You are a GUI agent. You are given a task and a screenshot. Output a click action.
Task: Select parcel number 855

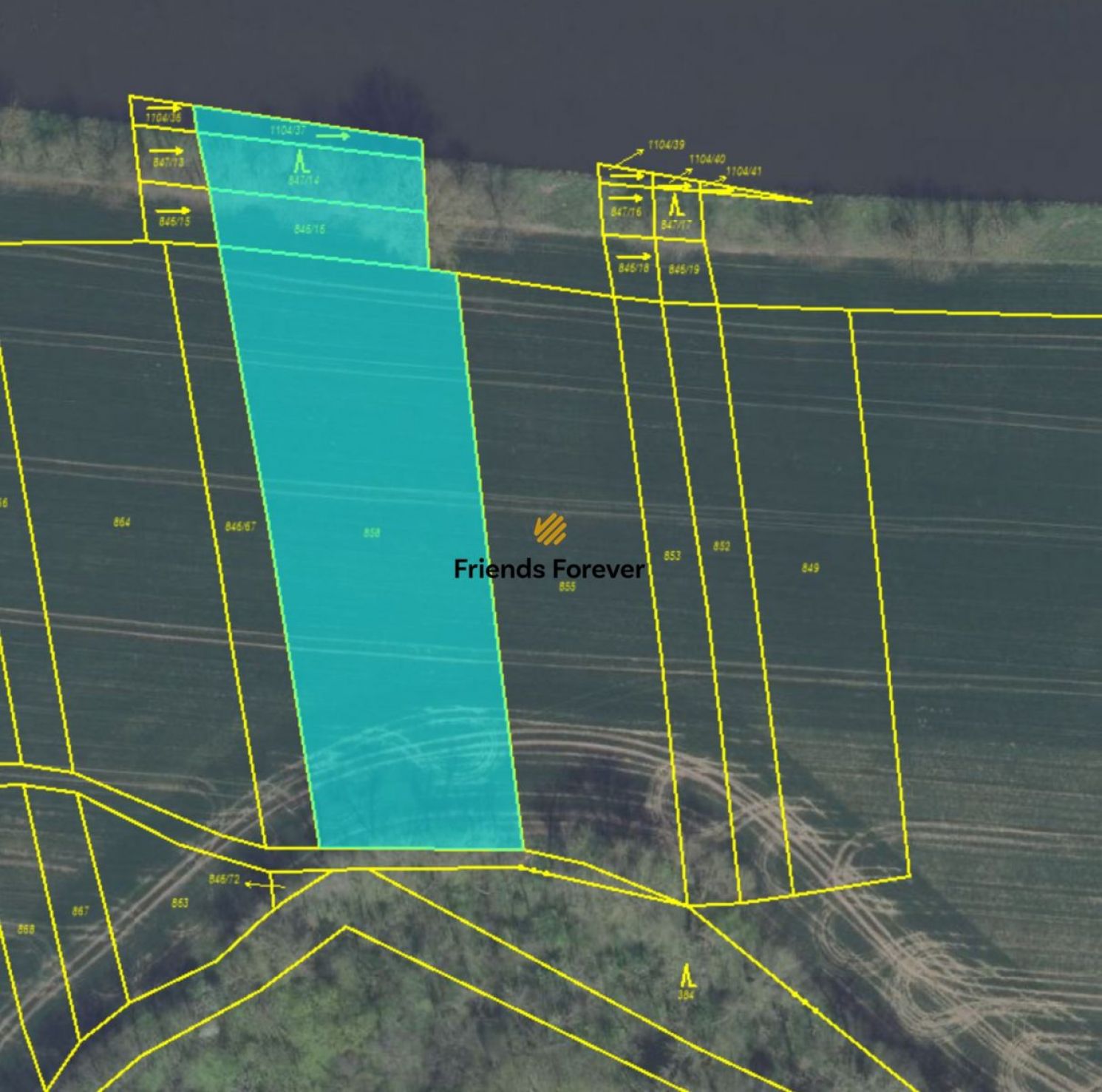567,587
